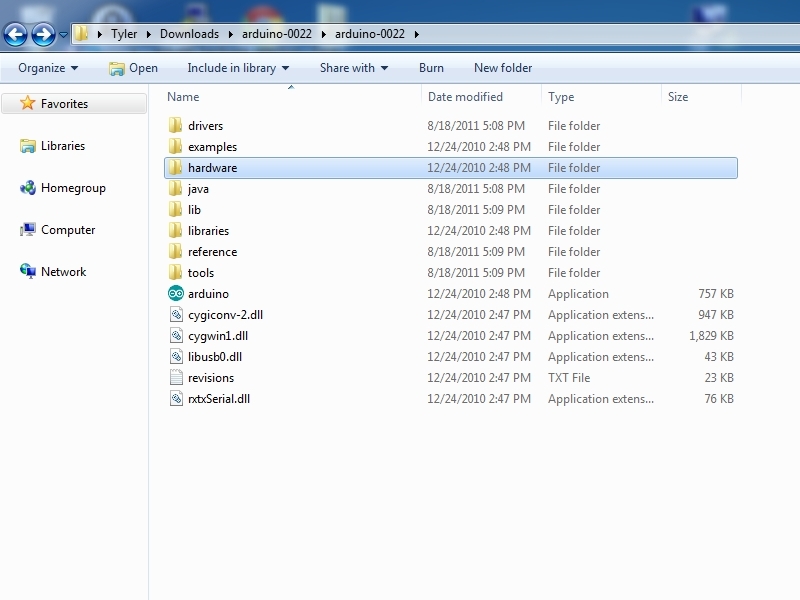Screen dimensions: 800x600
Task: Open Libraries icon in navigation pane
Action: 28,146
